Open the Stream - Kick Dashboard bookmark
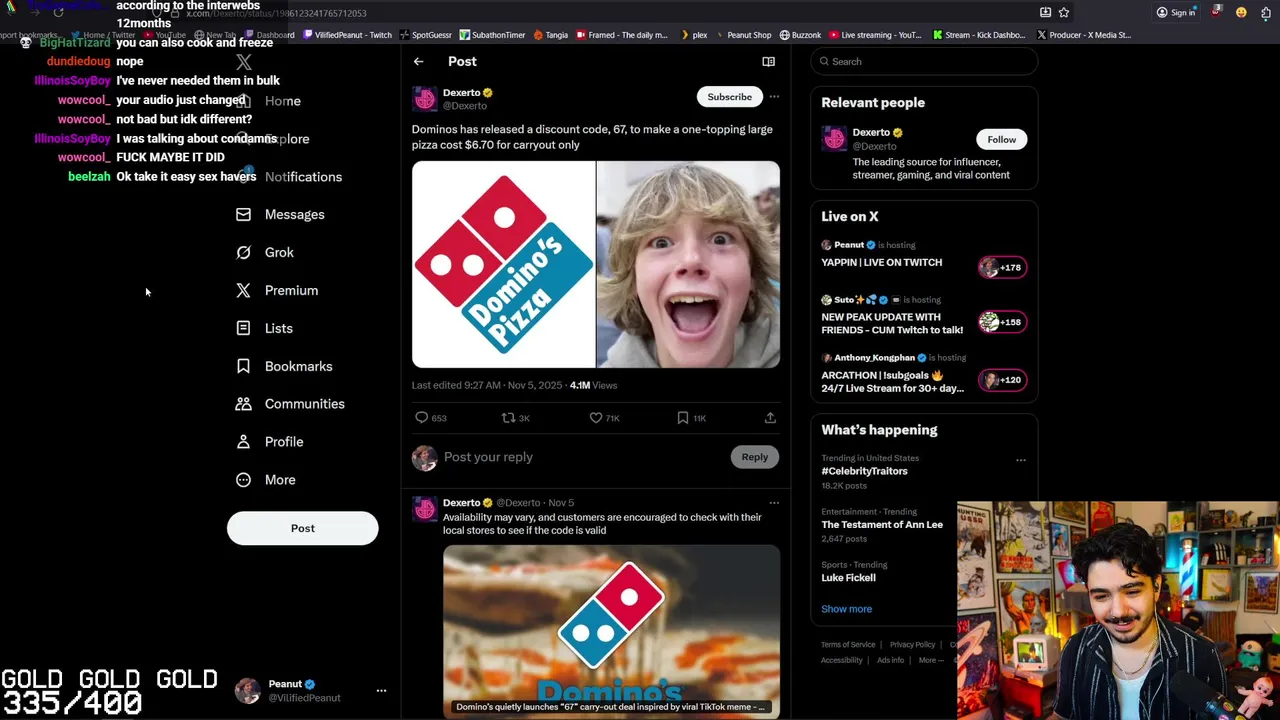This screenshot has height=720, width=1280. (x=979, y=35)
